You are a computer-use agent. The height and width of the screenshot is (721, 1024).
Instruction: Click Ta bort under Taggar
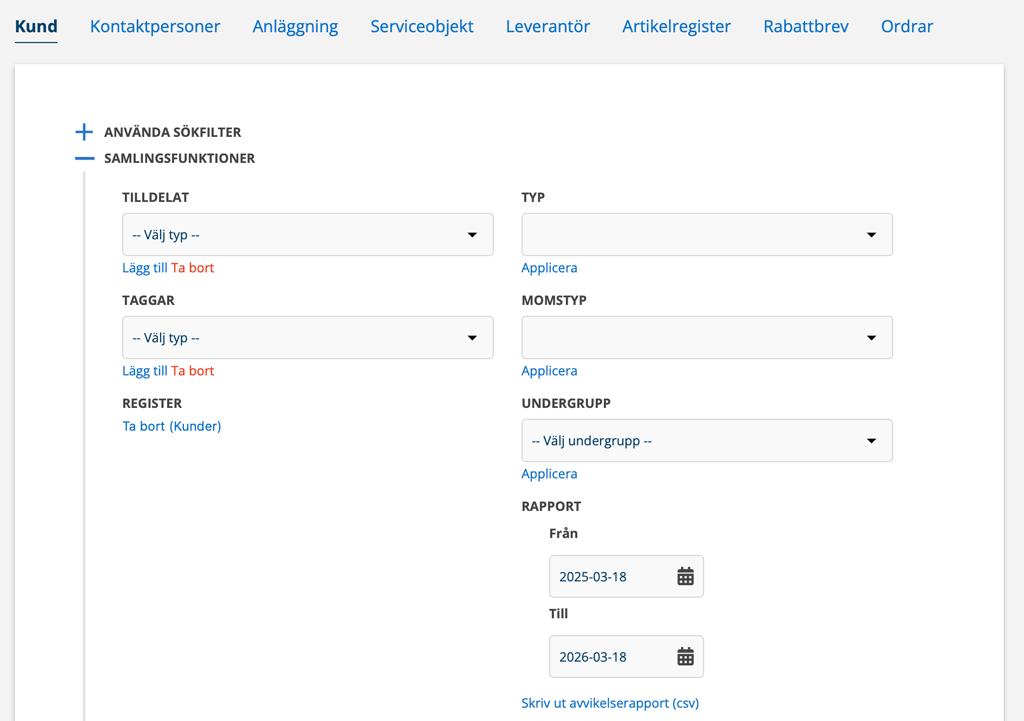point(193,371)
